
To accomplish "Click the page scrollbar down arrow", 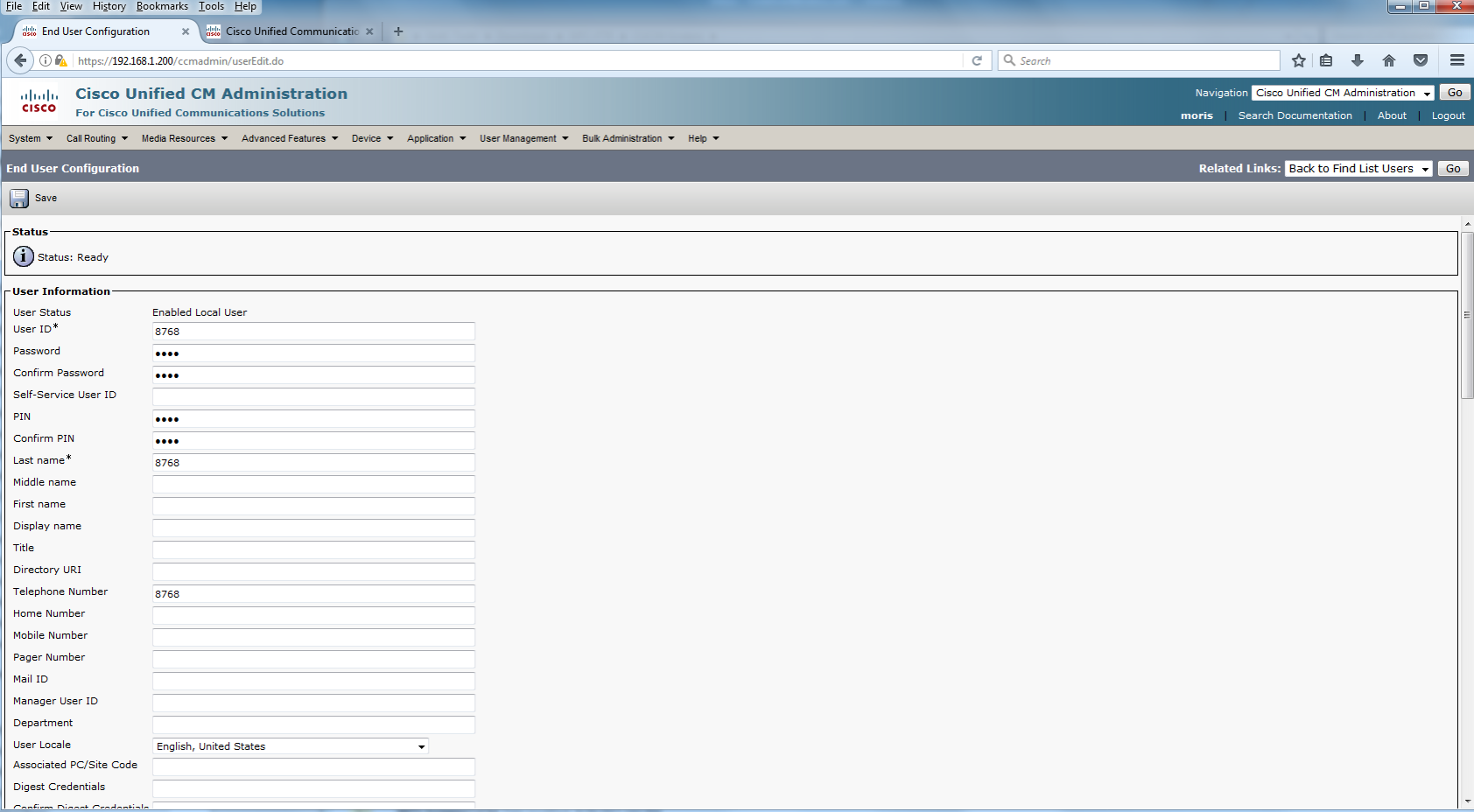I will click(x=1467, y=801).
